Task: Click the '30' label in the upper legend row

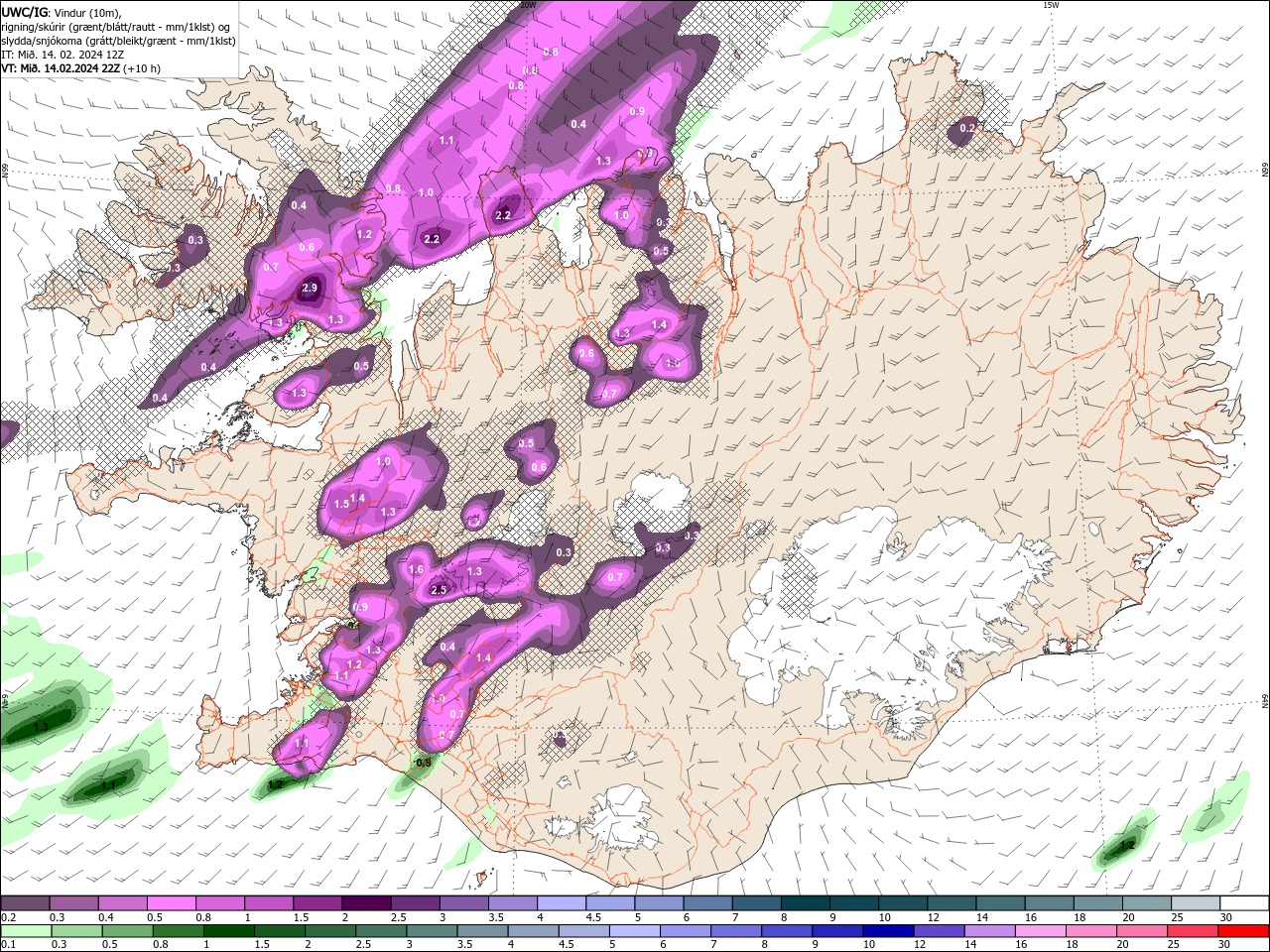Action: 1225,917
